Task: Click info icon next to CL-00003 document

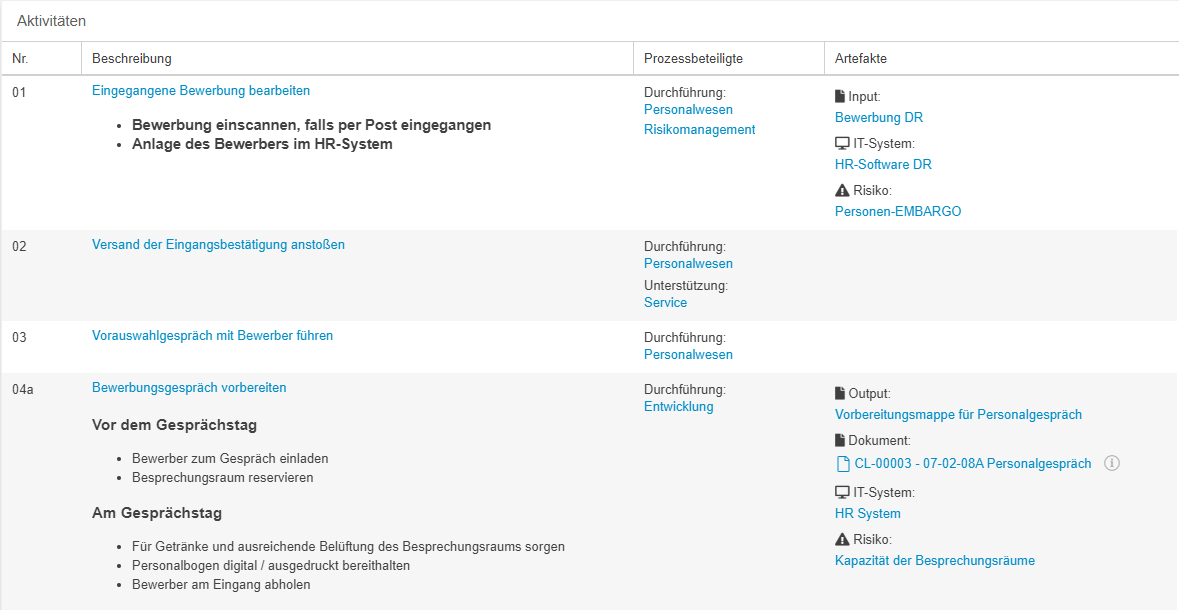Action: pos(1111,464)
